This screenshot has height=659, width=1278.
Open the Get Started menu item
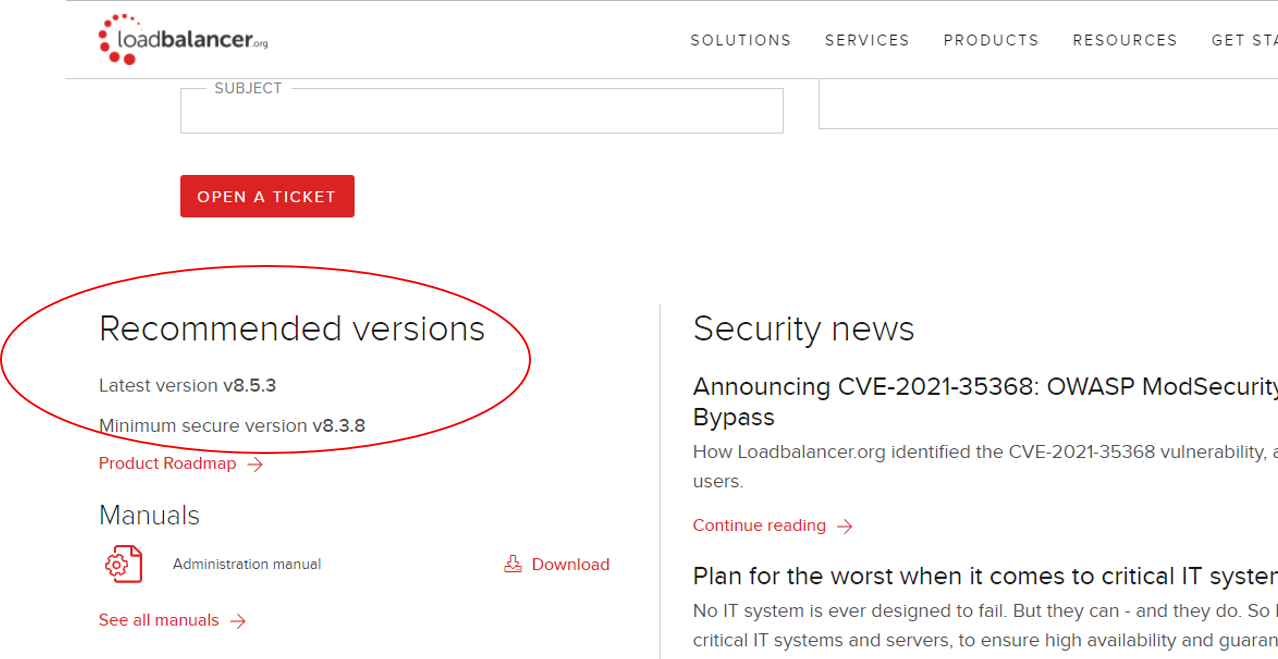(x=1244, y=41)
